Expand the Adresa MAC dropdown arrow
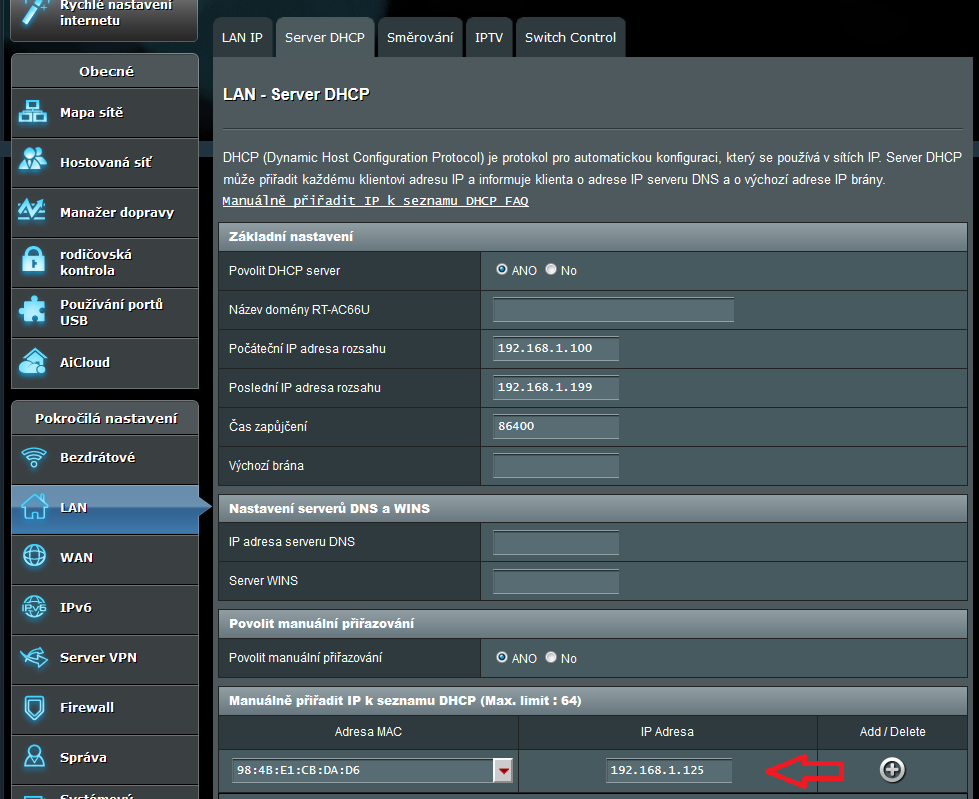This screenshot has height=799, width=979. (504, 770)
